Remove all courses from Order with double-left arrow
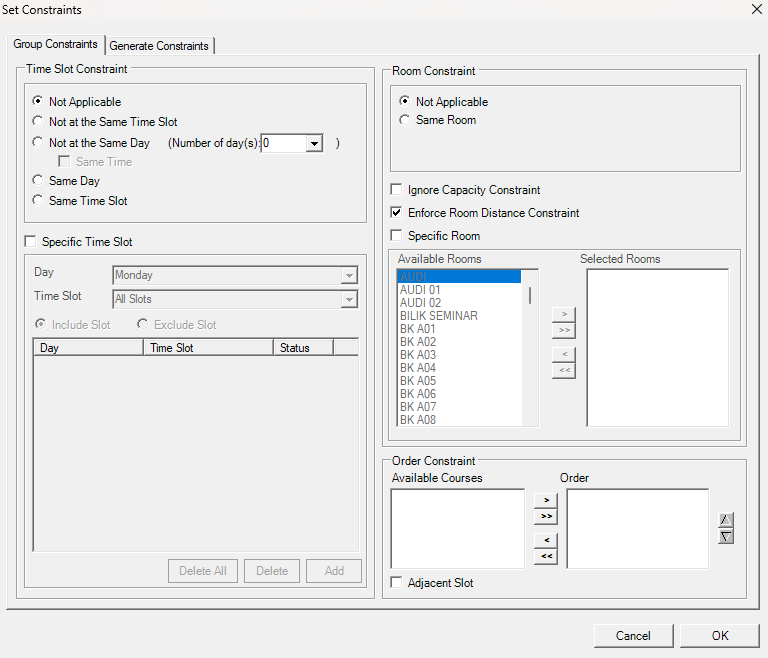768x658 pixels. pyautogui.click(x=545, y=556)
